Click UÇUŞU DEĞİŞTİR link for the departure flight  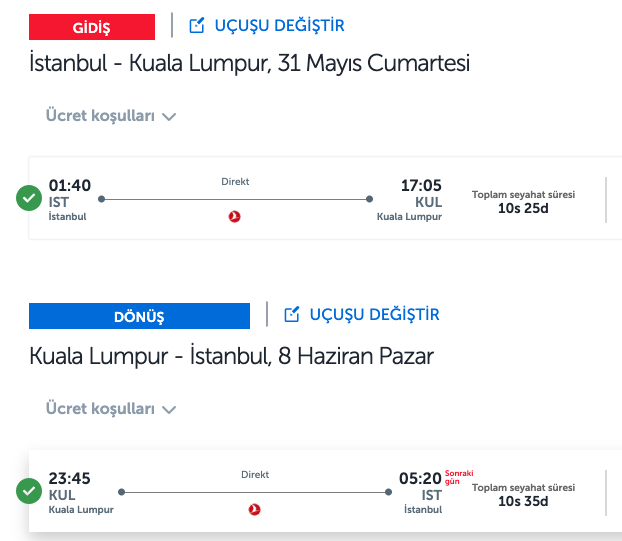click(279, 26)
